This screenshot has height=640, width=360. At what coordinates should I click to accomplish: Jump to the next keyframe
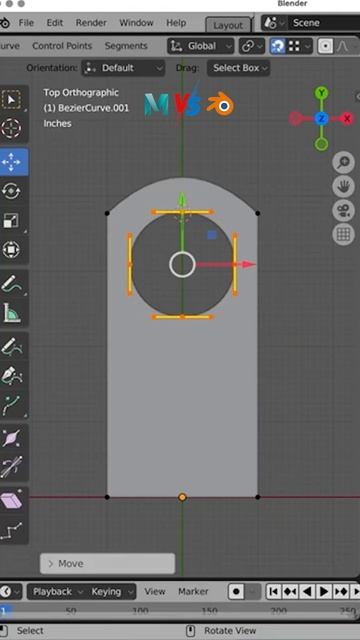[341, 591]
